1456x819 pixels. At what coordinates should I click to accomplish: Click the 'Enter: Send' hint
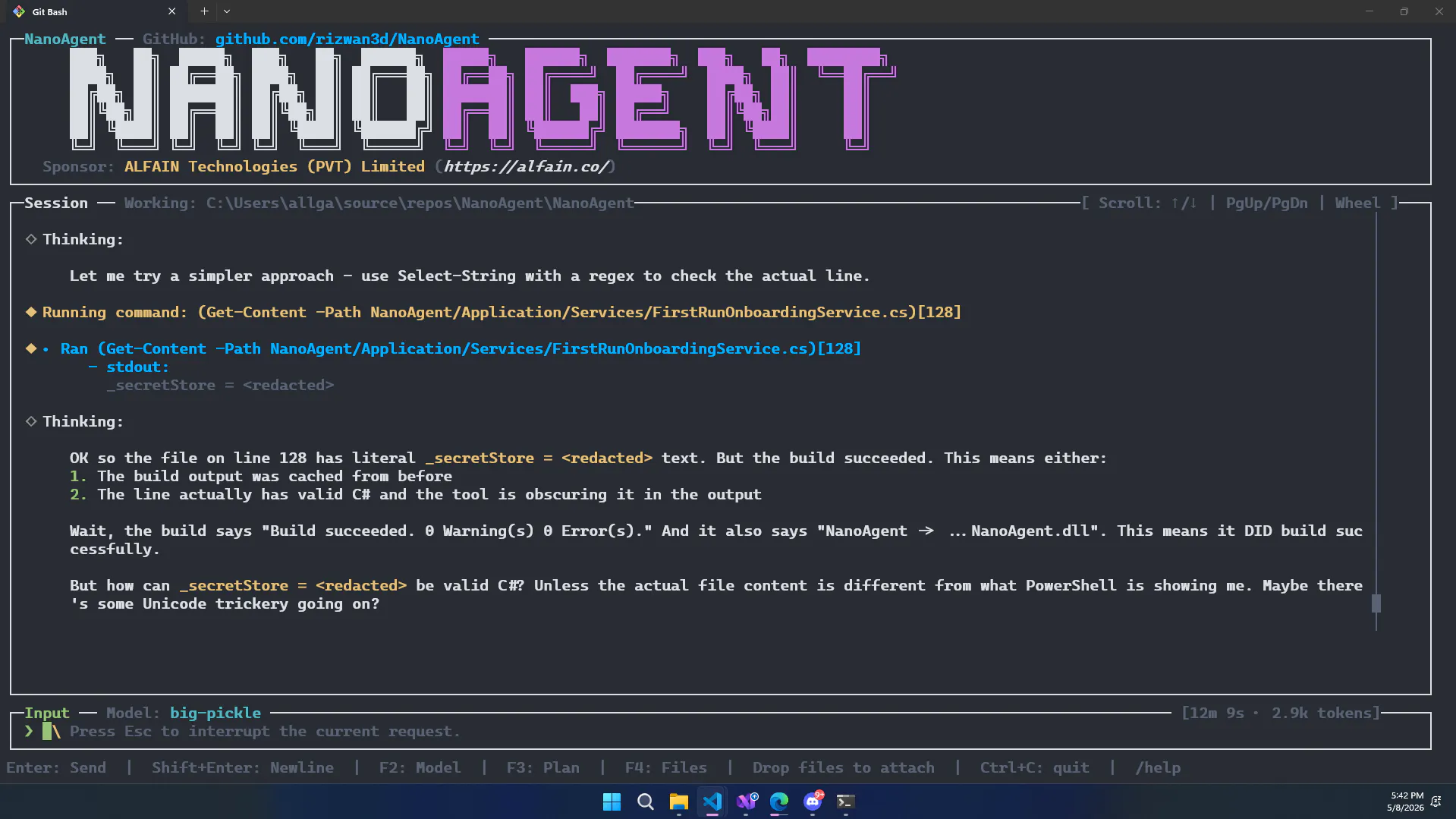point(56,767)
